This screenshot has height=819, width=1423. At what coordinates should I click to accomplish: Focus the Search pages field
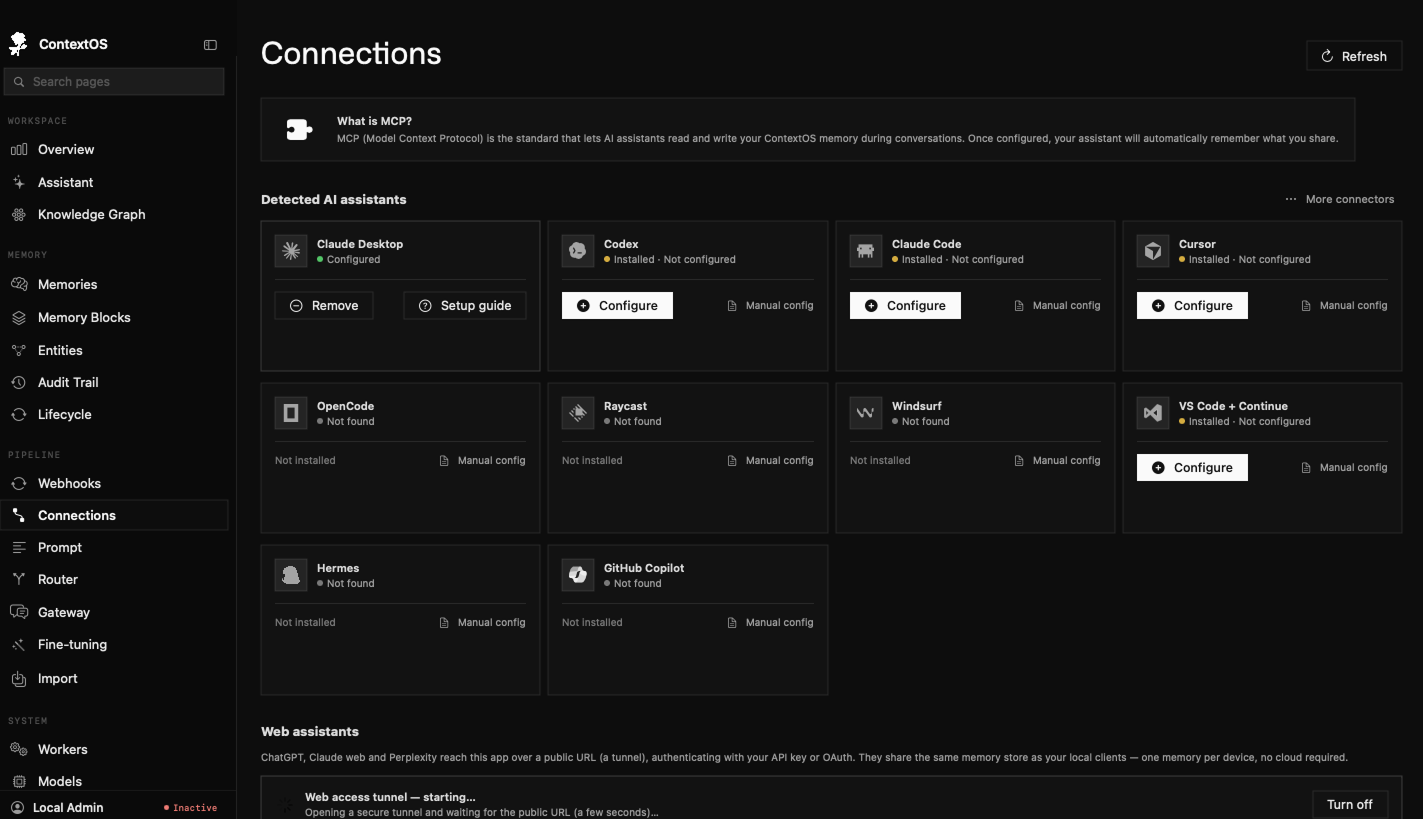(114, 82)
